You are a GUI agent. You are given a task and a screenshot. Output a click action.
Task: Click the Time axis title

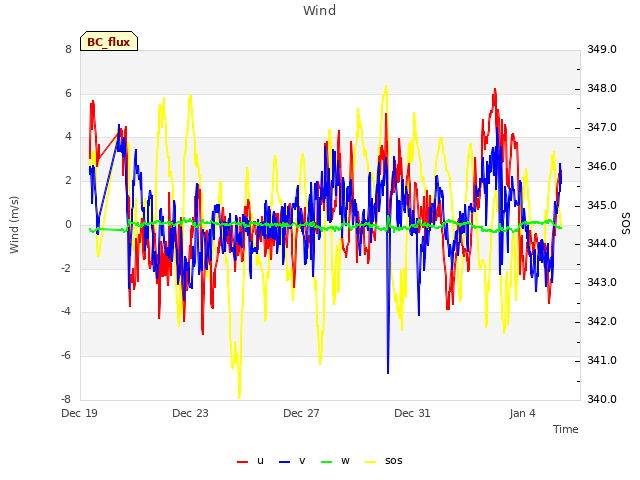click(x=566, y=429)
